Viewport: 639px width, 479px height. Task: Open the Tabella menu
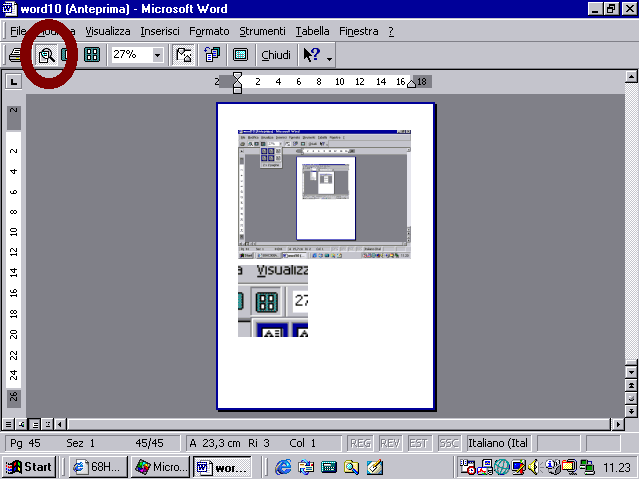tap(312, 31)
